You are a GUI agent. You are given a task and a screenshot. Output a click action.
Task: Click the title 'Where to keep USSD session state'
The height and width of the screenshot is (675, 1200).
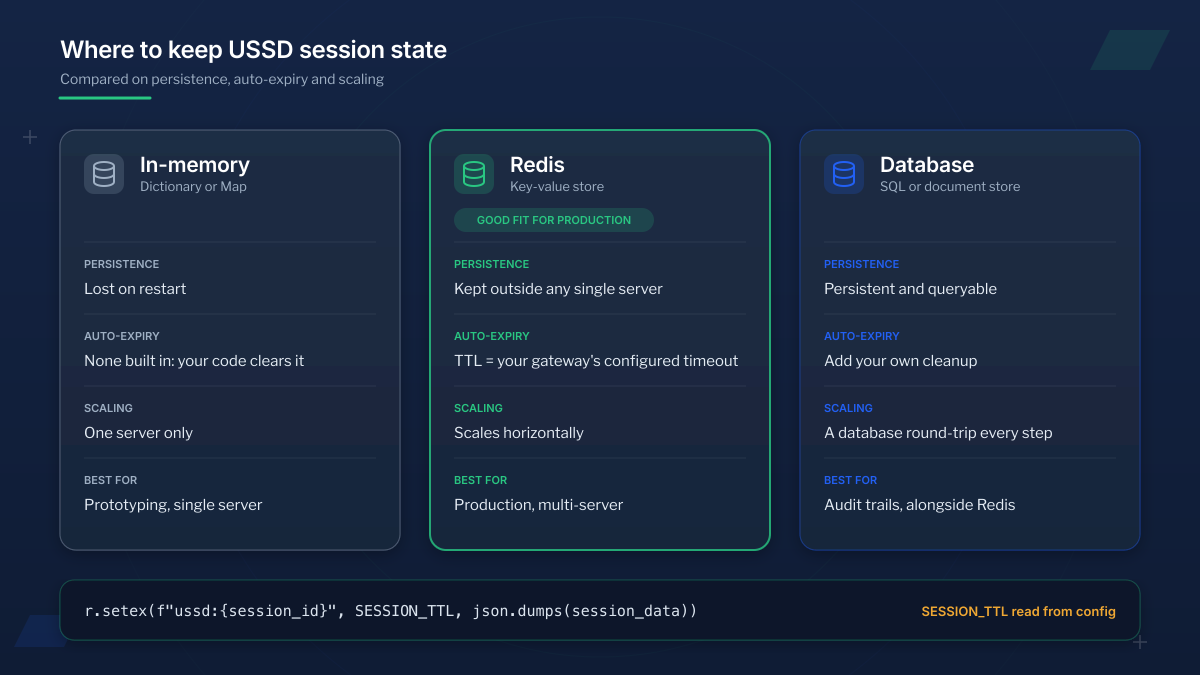[253, 49]
